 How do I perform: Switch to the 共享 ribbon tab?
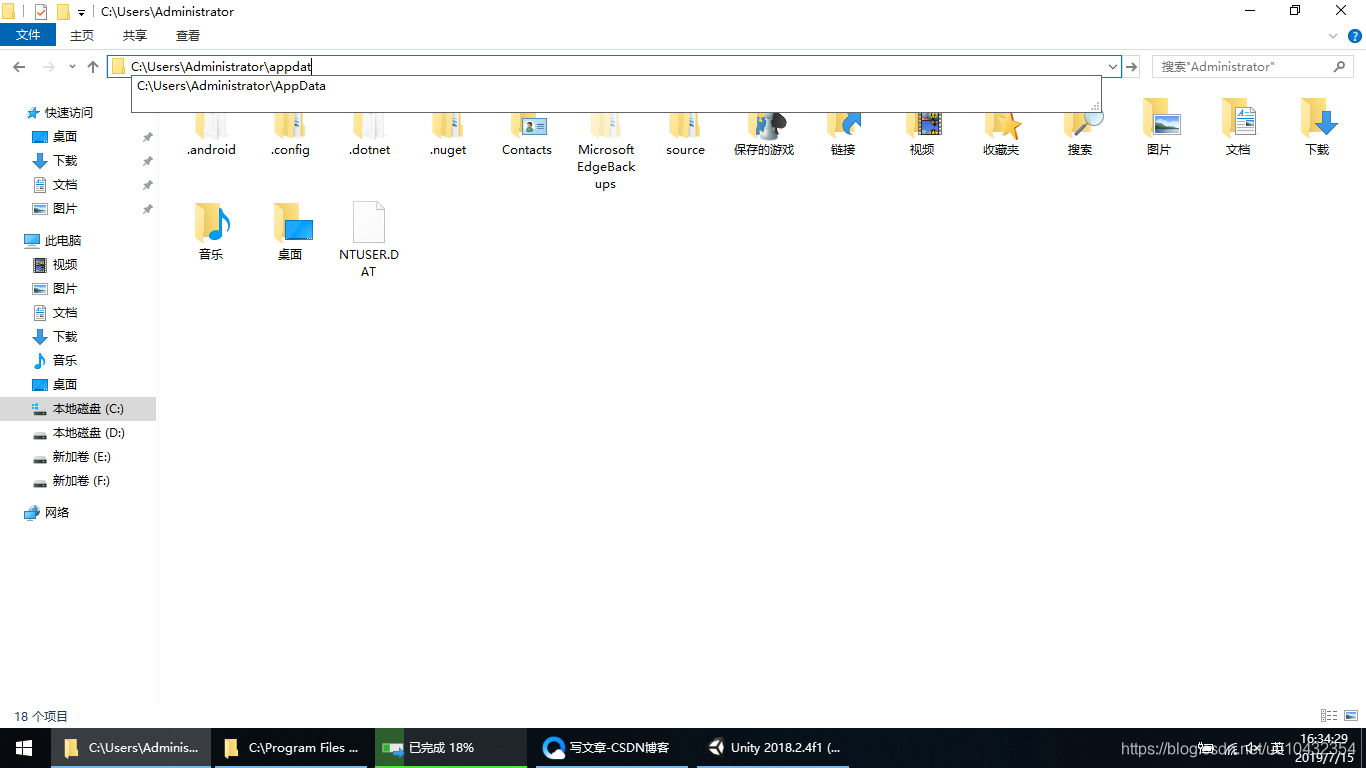[135, 35]
